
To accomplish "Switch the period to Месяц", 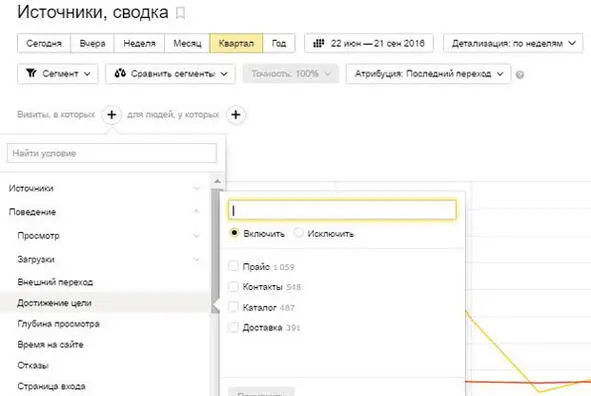I will pos(187,43).
